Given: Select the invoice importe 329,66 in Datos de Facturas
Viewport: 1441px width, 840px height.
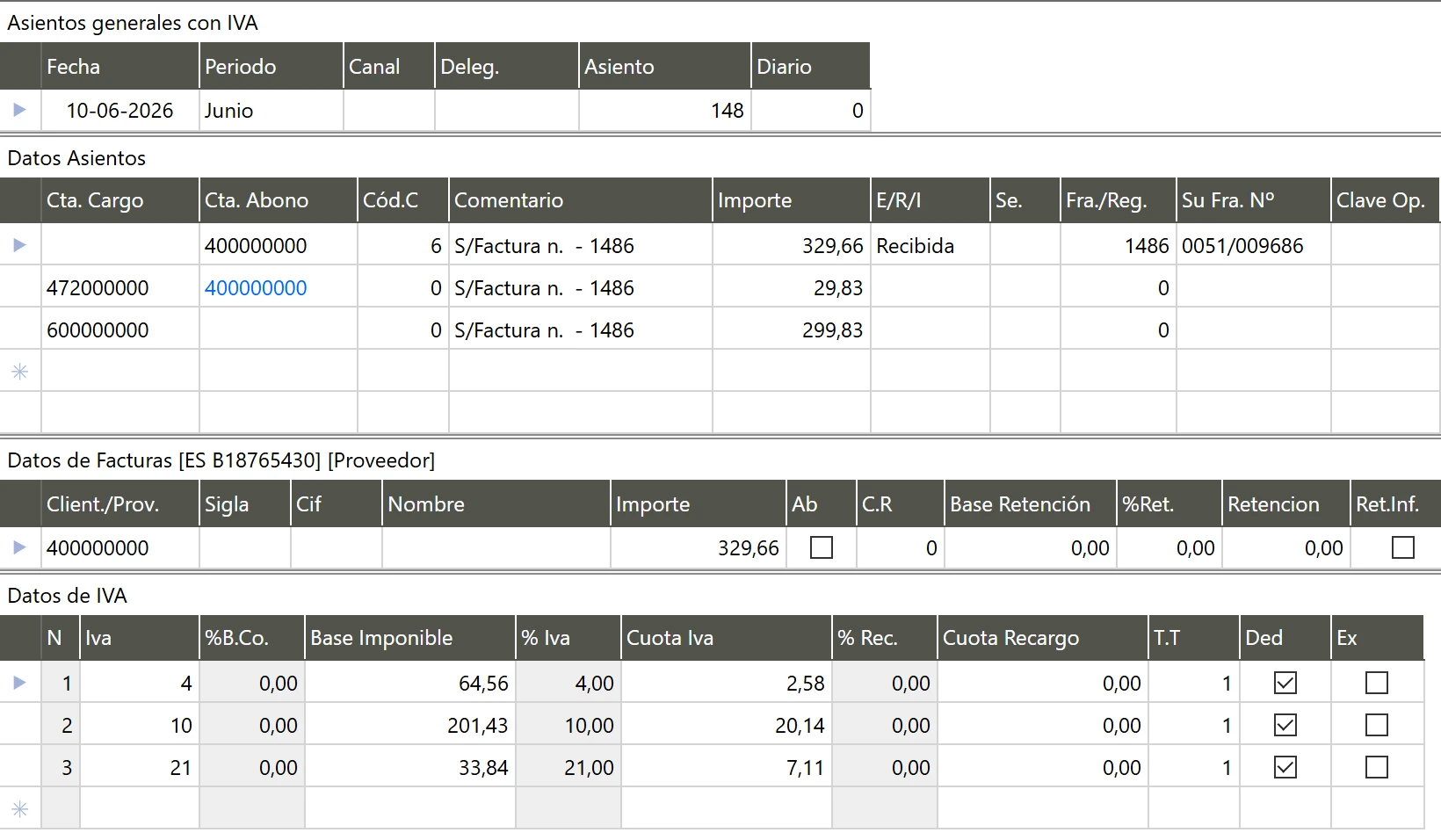Looking at the screenshot, I should pos(699,547).
